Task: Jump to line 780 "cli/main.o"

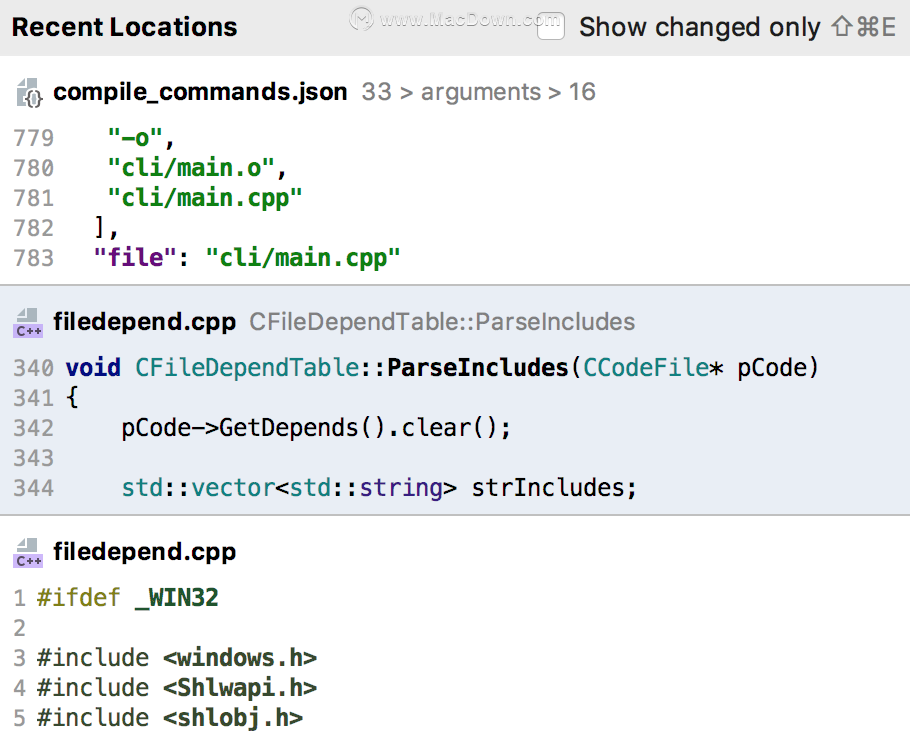Action: (x=197, y=168)
